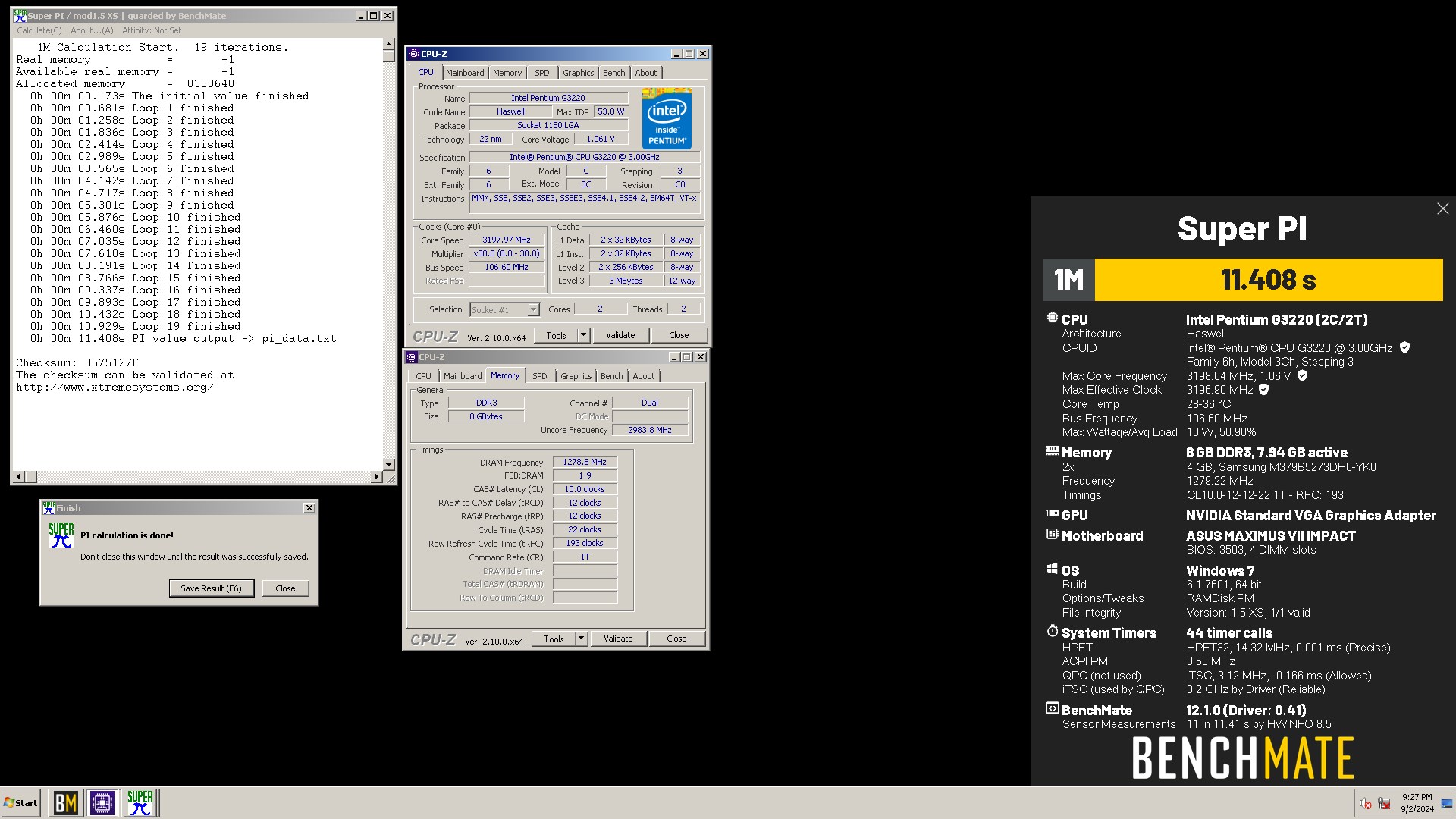Switch to CPU tab in bottom CPU-Z

point(423,376)
